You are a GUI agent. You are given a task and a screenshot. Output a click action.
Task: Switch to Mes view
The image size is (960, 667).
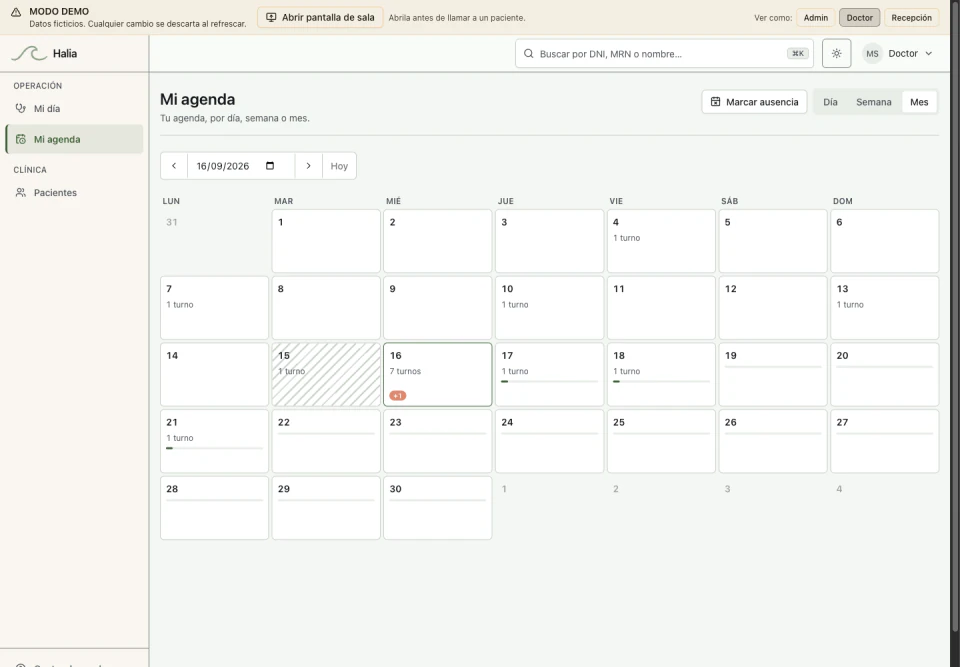(x=919, y=102)
